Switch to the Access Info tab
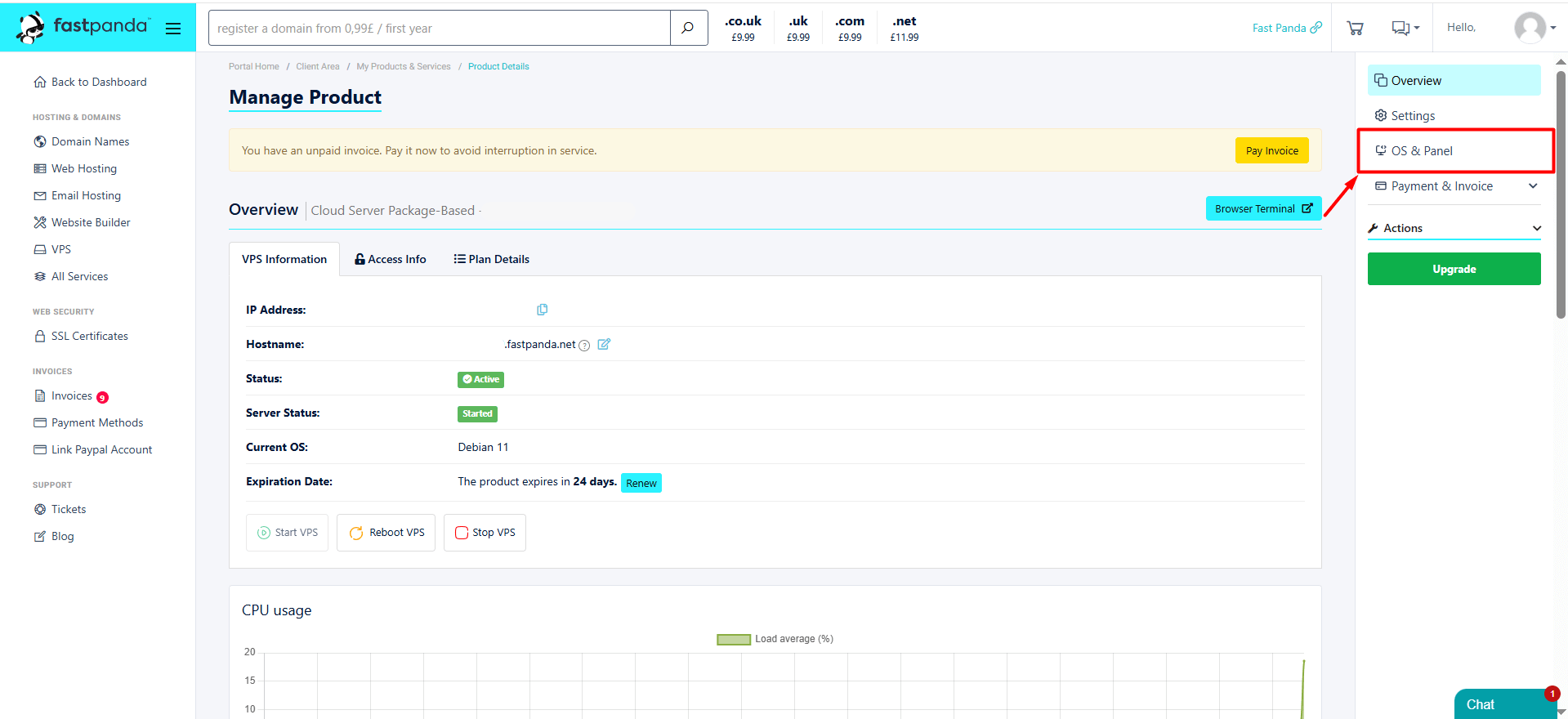1568x719 pixels. [391, 259]
